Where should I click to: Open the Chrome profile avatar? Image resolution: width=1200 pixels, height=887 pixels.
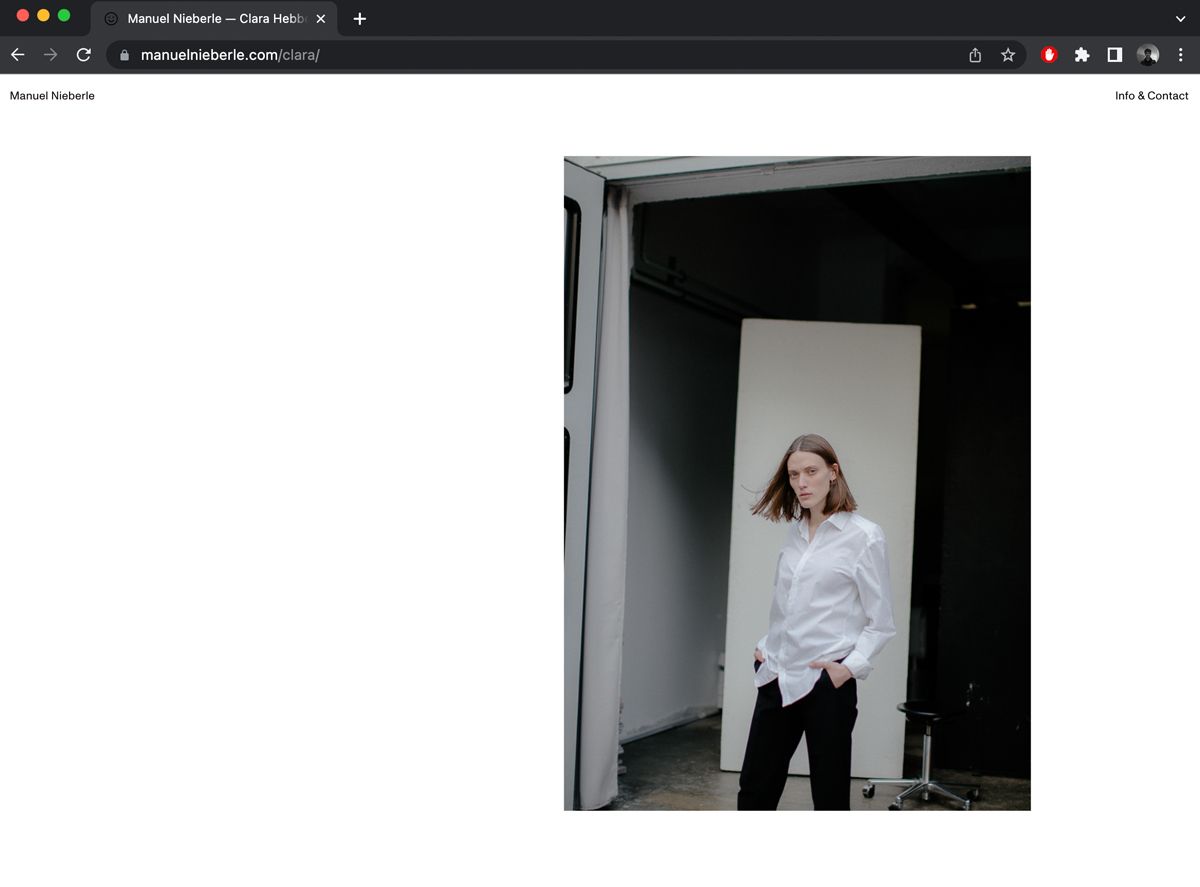coord(1147,55)
